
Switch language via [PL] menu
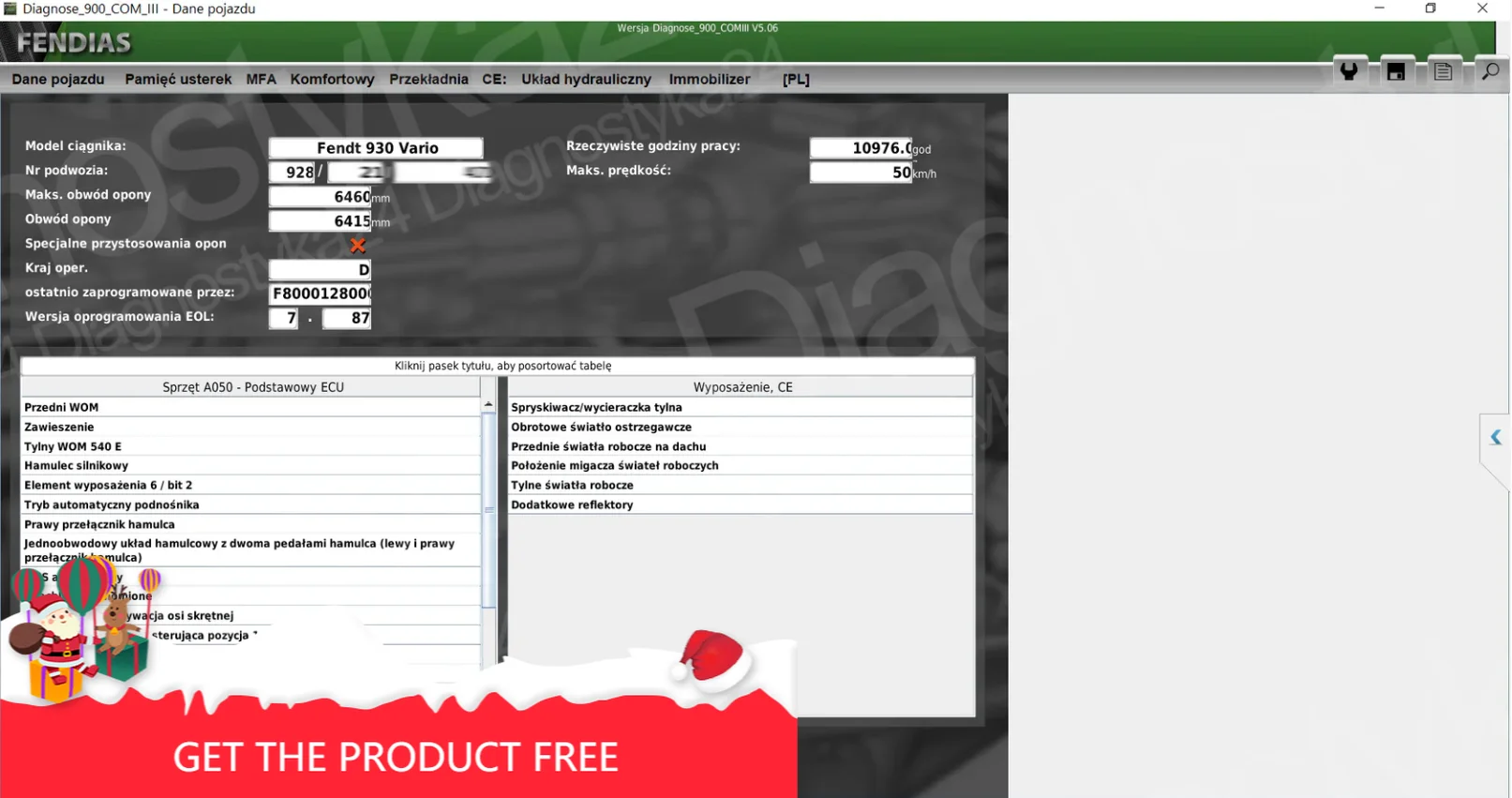pyautogui.click(x=796, y=80)
